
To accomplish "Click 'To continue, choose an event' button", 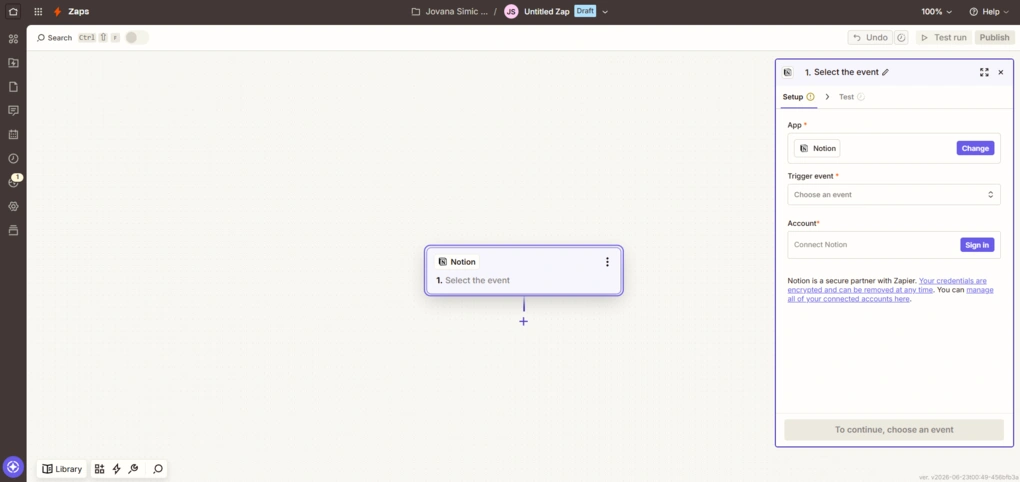I will pyautogui.click(x=894, y=429).
